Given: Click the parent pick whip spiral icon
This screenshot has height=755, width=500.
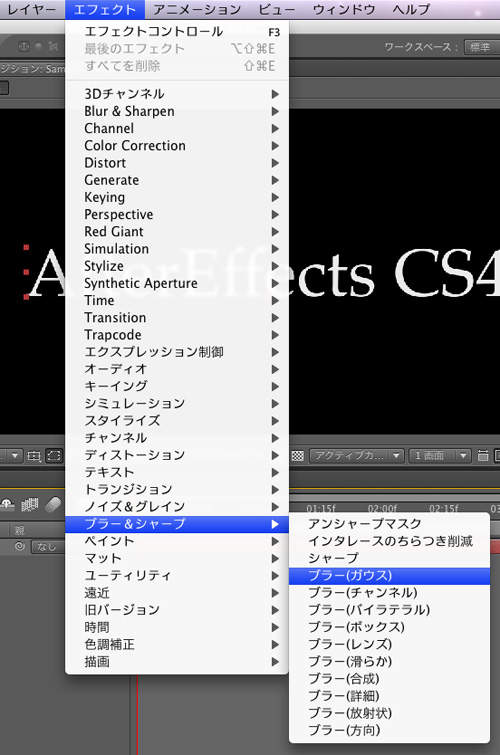Looking at the screenshot, I should (x=20, y=547).
